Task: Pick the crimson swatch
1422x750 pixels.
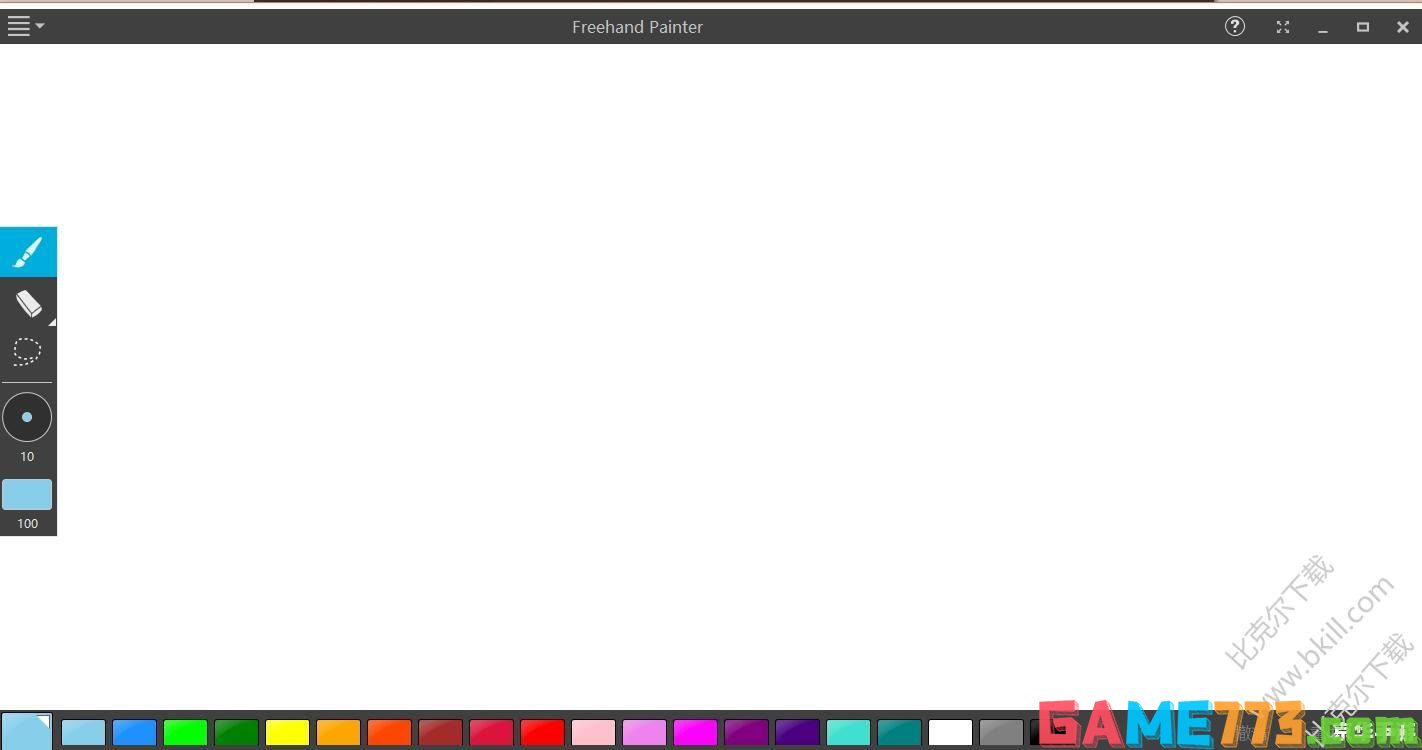Action: coord(491,733)
